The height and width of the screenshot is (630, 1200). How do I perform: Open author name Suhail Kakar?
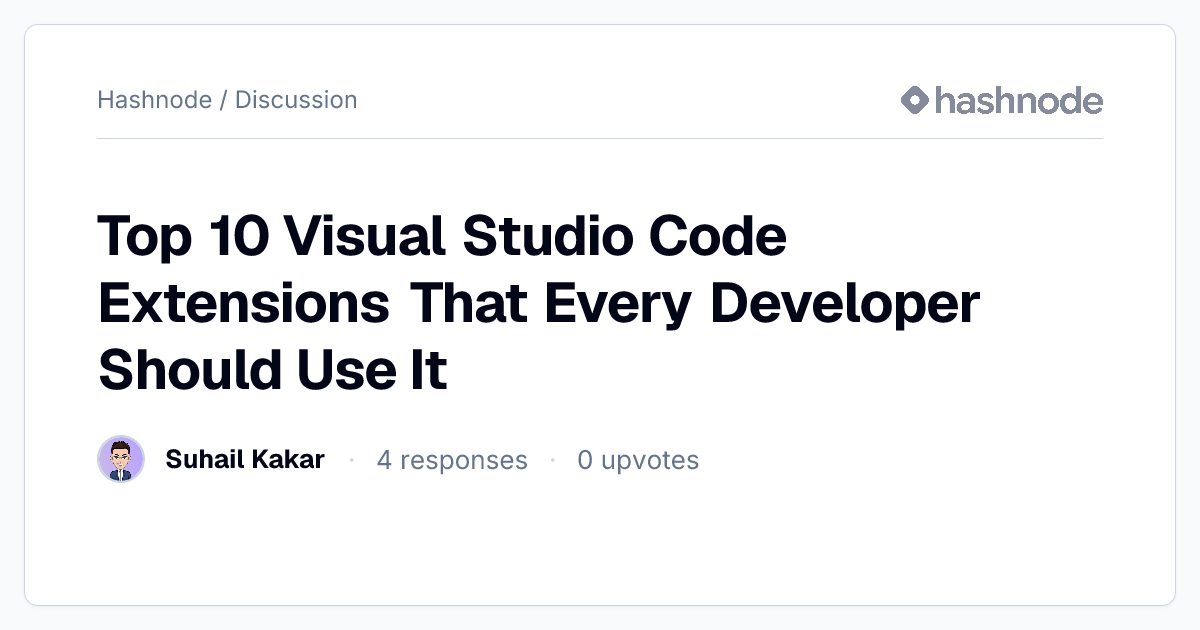click(245, 460)
